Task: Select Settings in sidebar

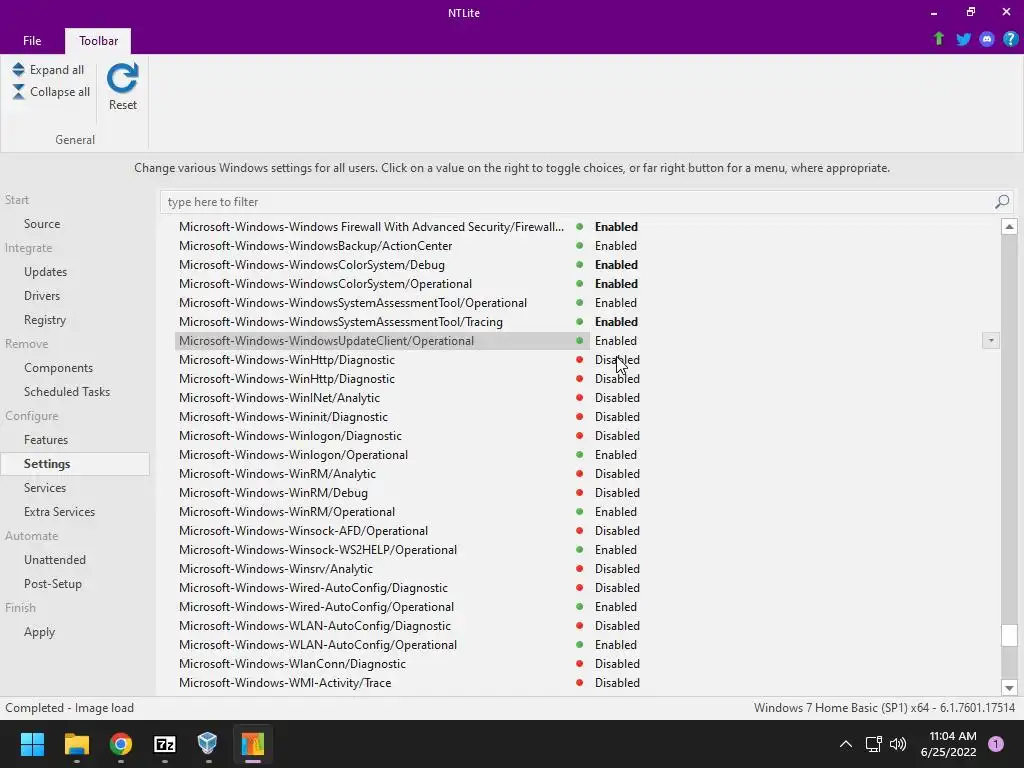Action: pyautogui.click(x=75, y=464)
